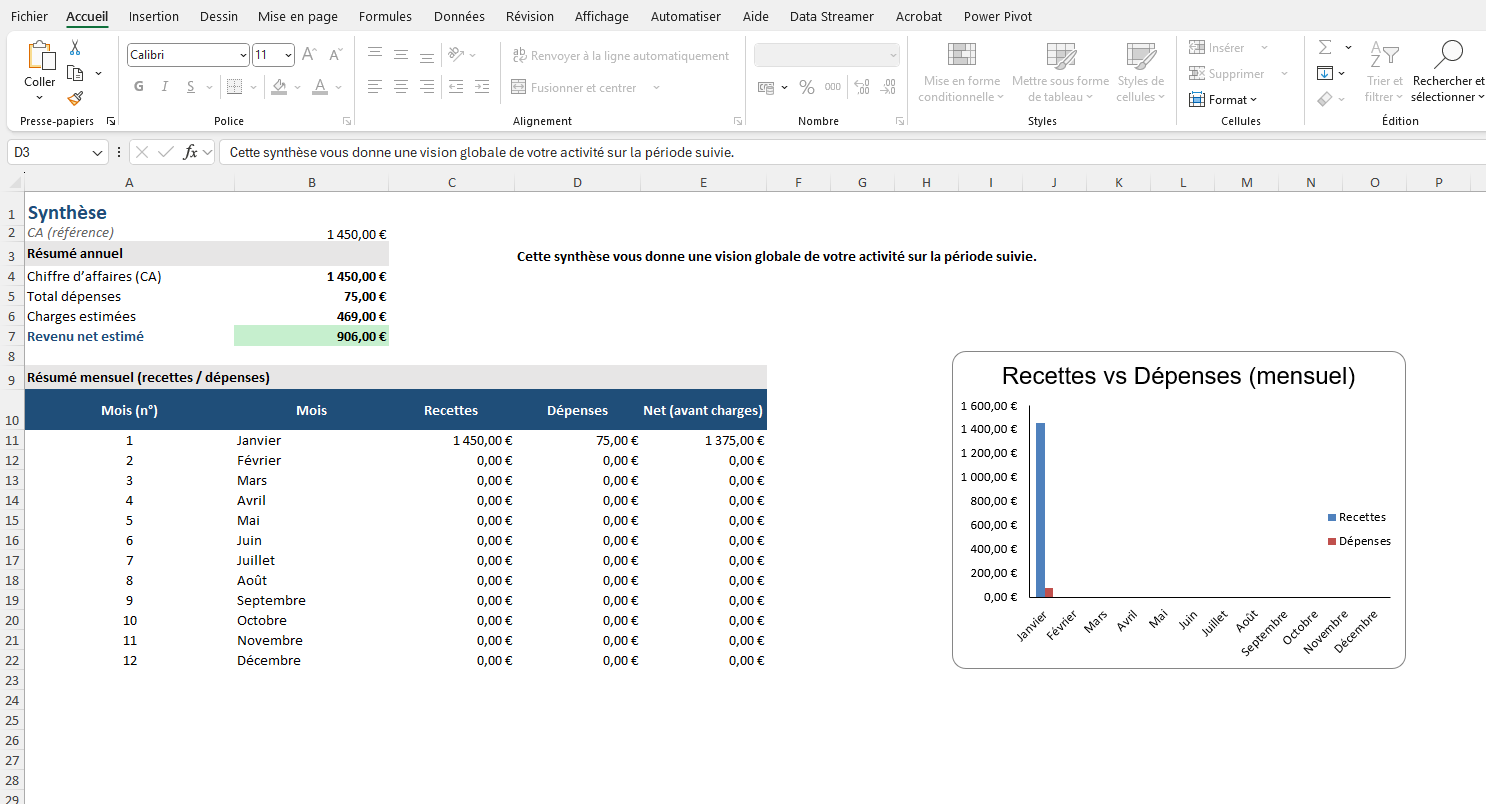Click the Format Painter brush icon

[x=75, y=98]
